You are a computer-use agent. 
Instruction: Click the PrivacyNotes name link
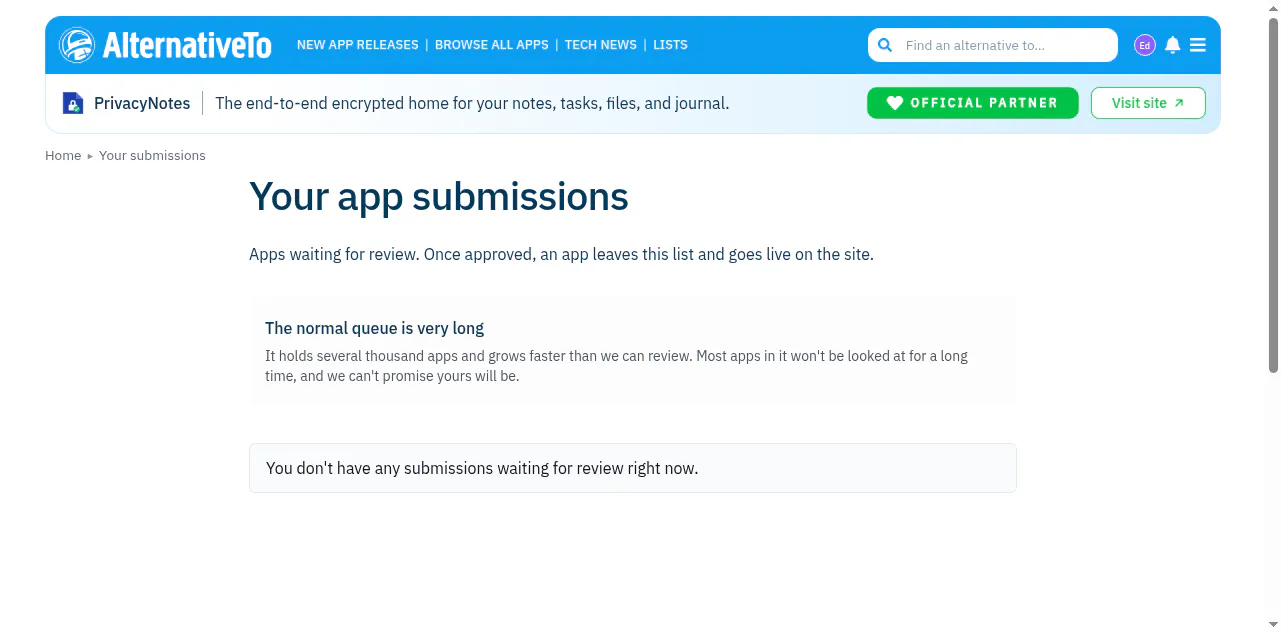tap(142, 103)
